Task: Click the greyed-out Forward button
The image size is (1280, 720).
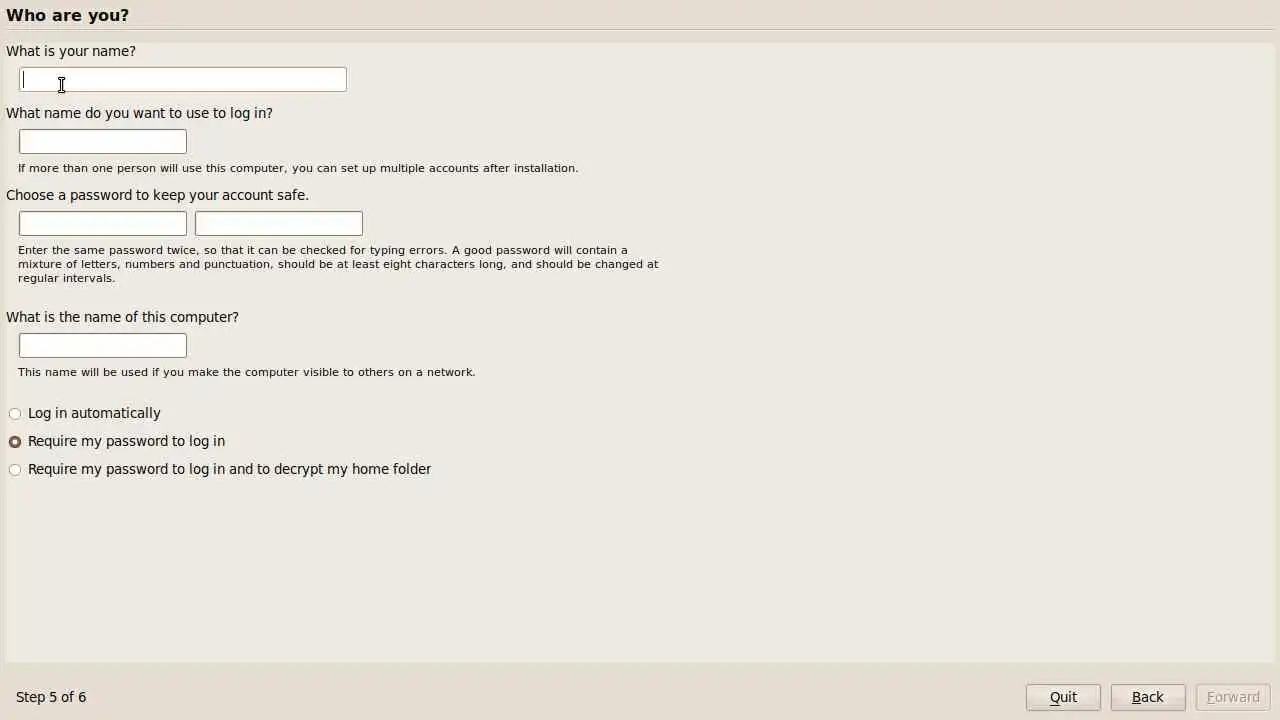Action: pos(1233,697)
